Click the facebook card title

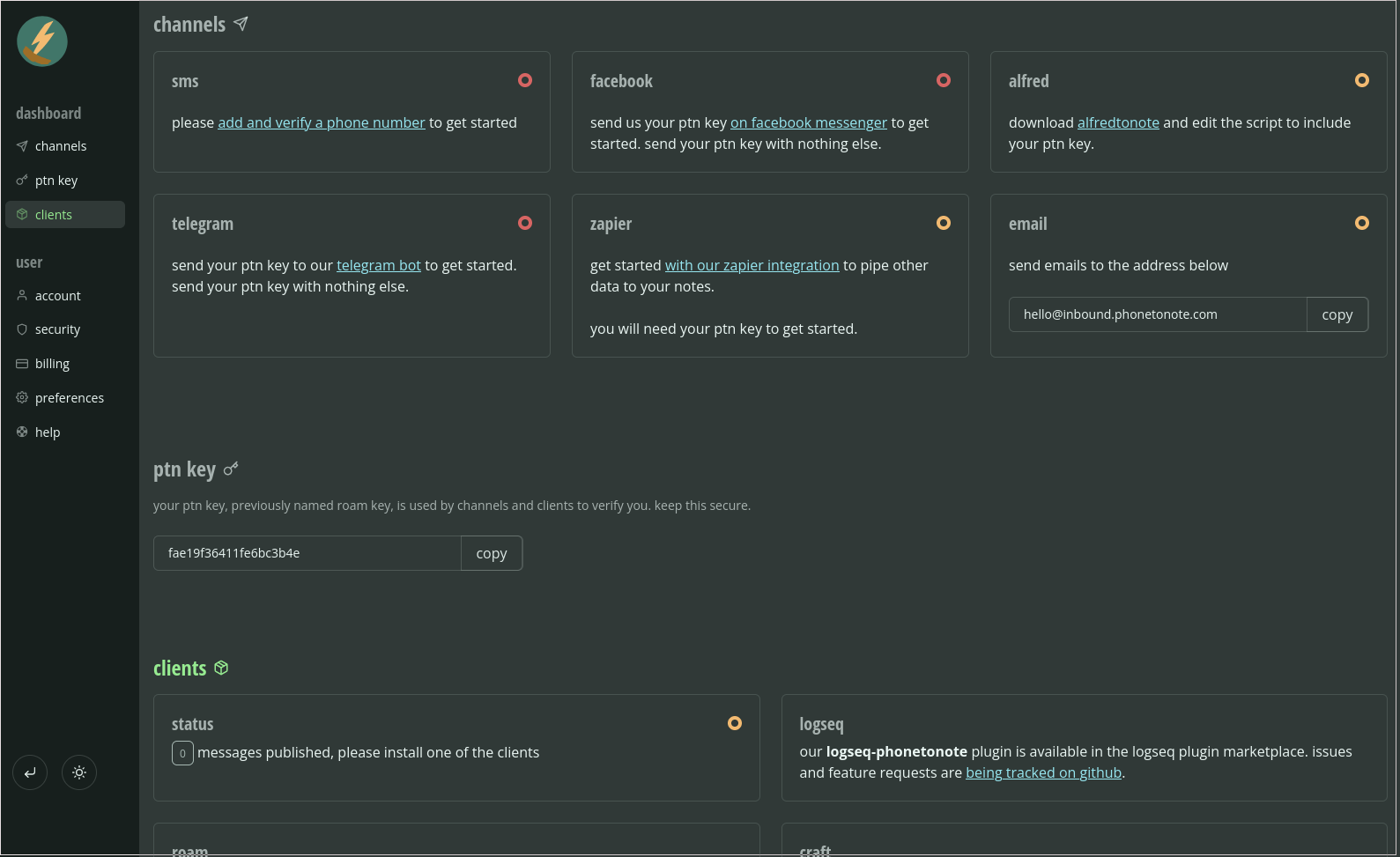click(621, 81)
